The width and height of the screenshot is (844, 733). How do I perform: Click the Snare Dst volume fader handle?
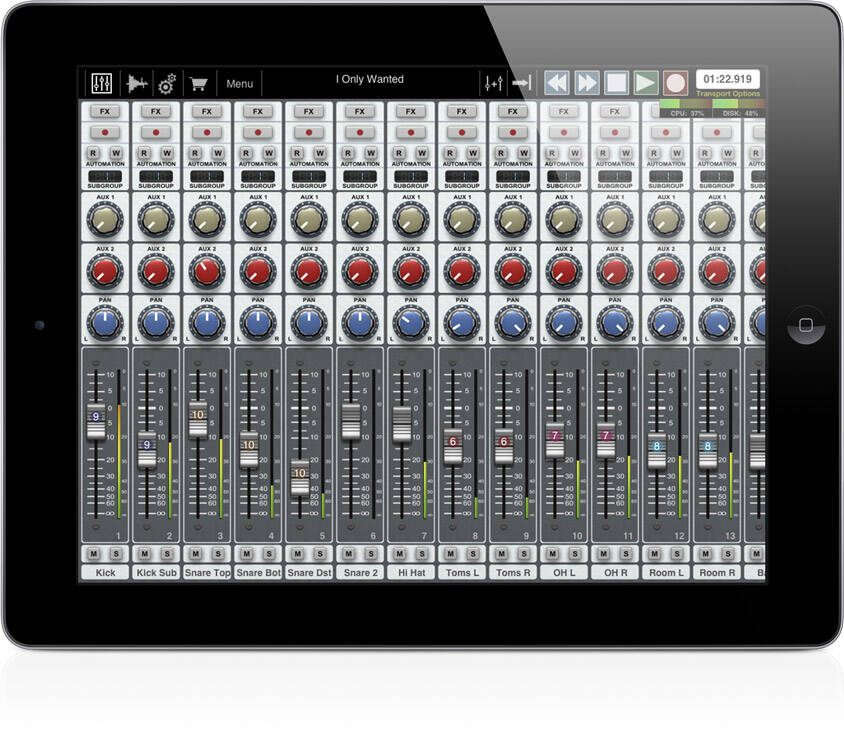pyautogui.click(x=300, y=478)
